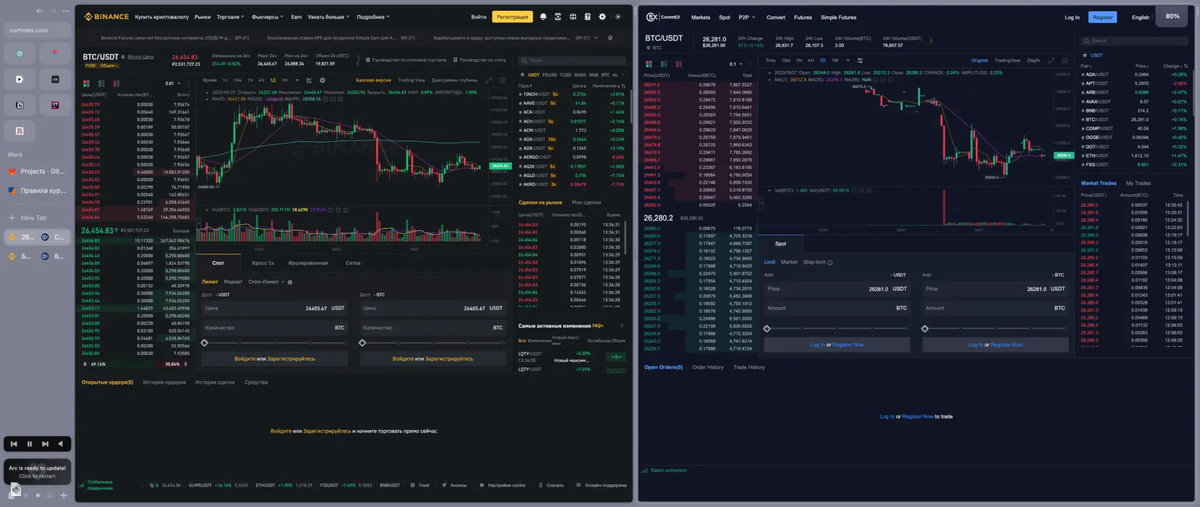This screenshot has height=507, width=1200.
Task: Open Projects Git pinned tab in Arc sidebar
Action: [37, 172]
